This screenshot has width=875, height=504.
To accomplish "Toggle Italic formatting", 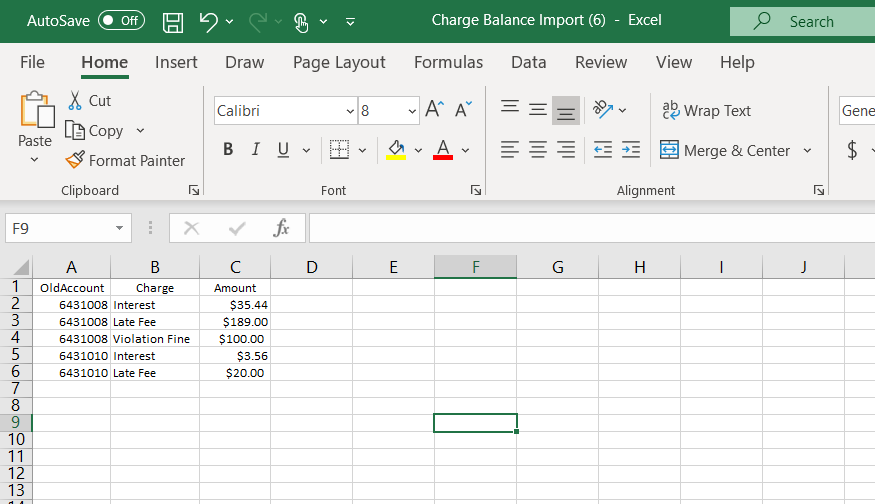I will (x=255, y=150).
